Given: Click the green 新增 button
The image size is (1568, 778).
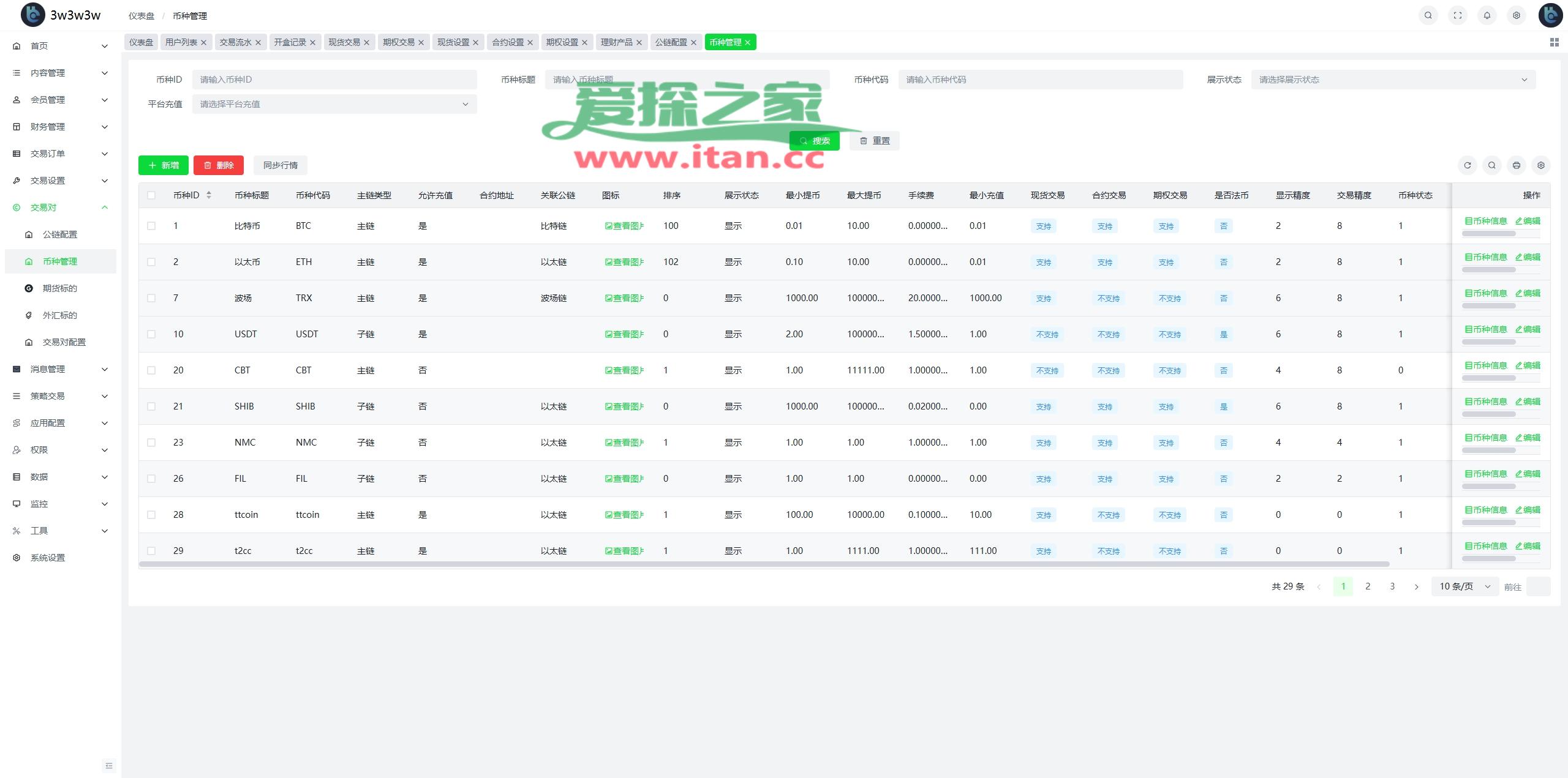Looking at the screenshot, I should point(164,165).
